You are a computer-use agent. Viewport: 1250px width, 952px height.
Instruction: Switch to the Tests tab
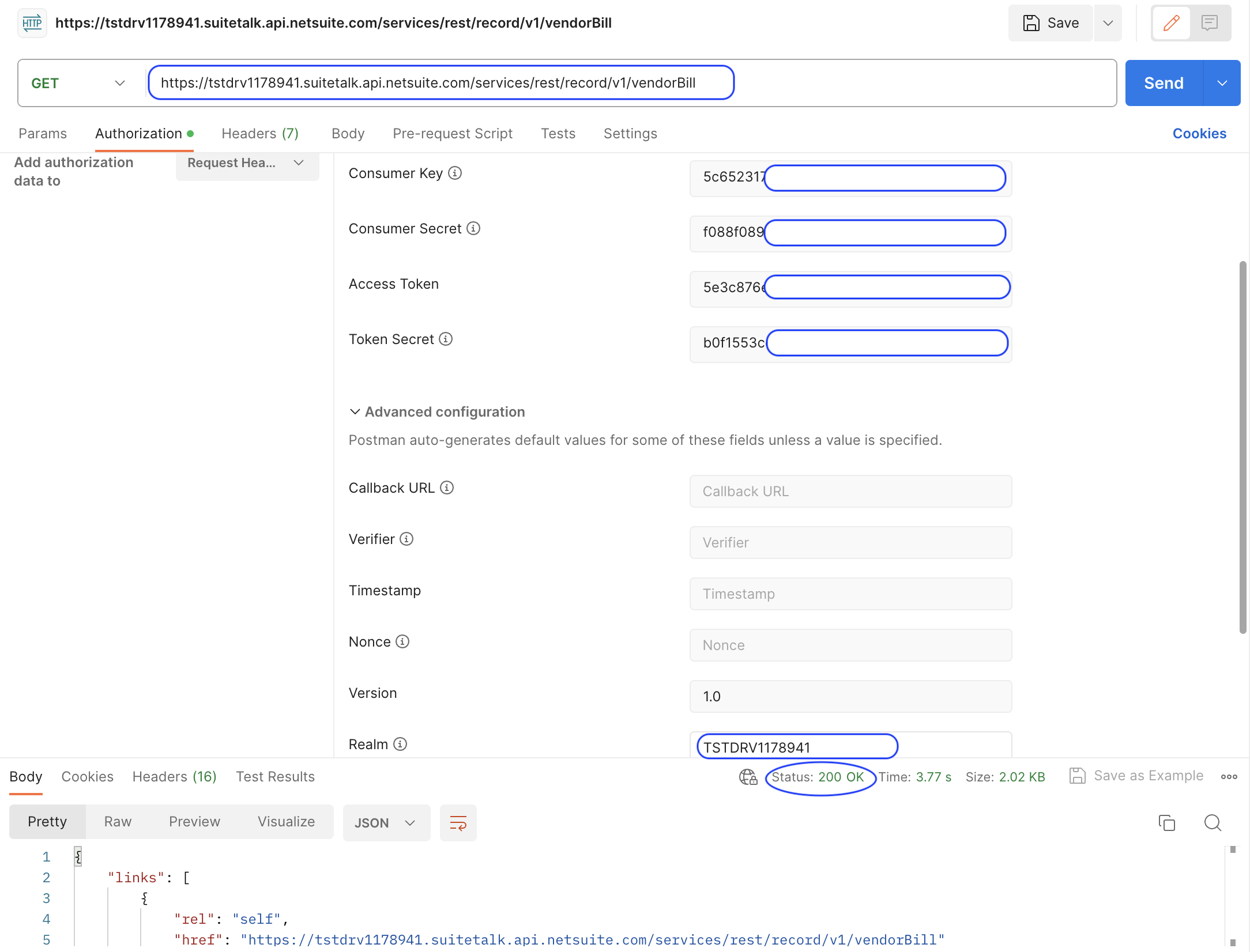point(558,133)
